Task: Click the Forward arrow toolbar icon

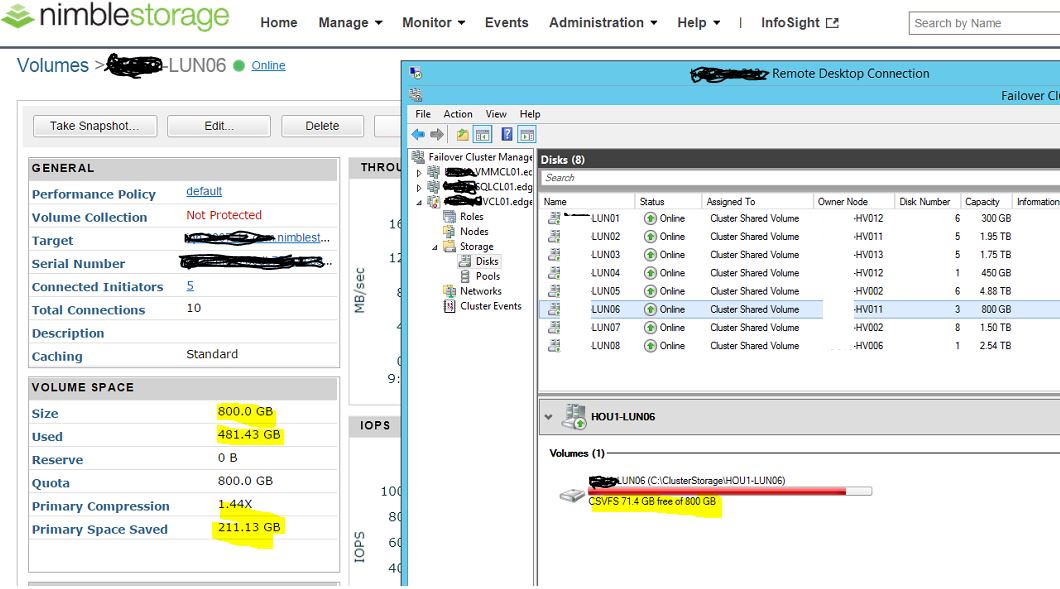Action: coord(437,135)
